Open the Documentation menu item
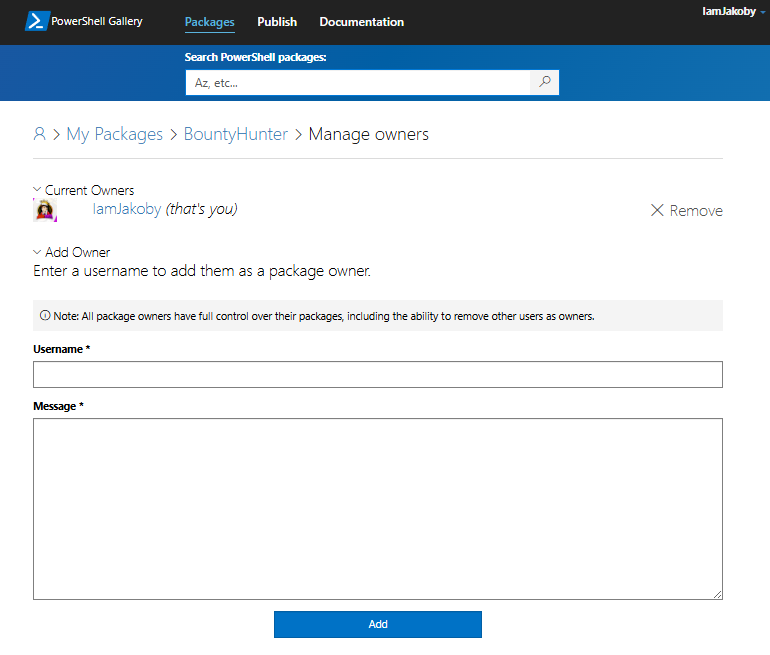Image resolution: width=770 pixels, height=655 pixels. [361, 22]
